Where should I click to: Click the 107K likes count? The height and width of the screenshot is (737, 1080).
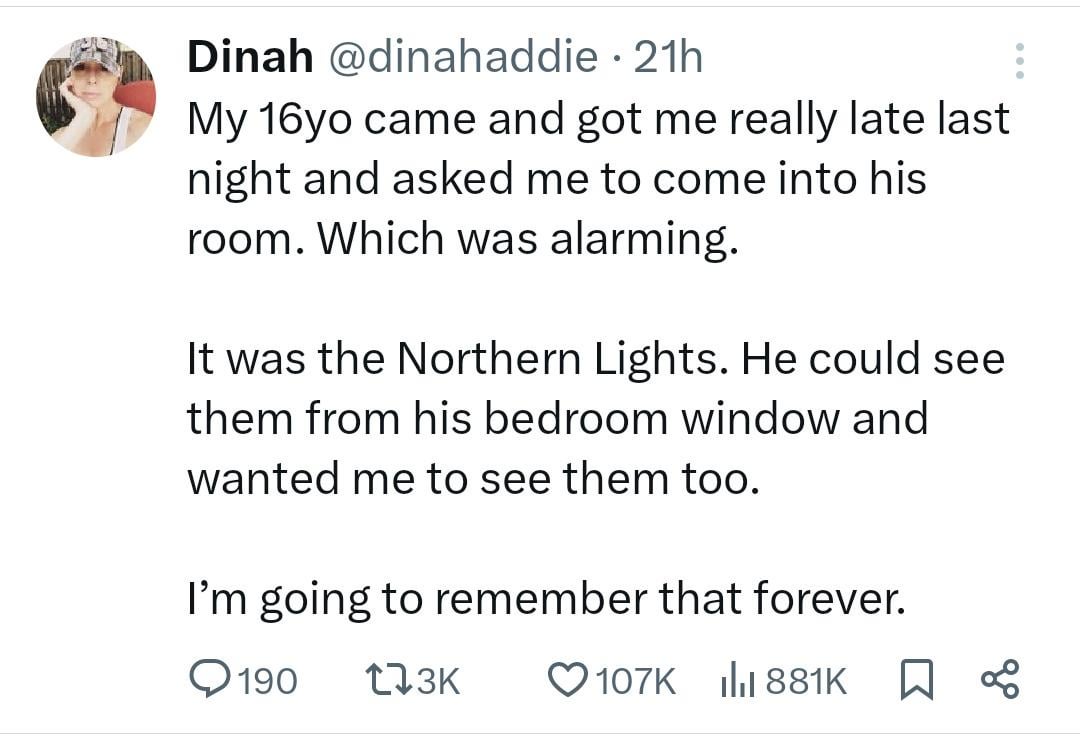point(636,682)
